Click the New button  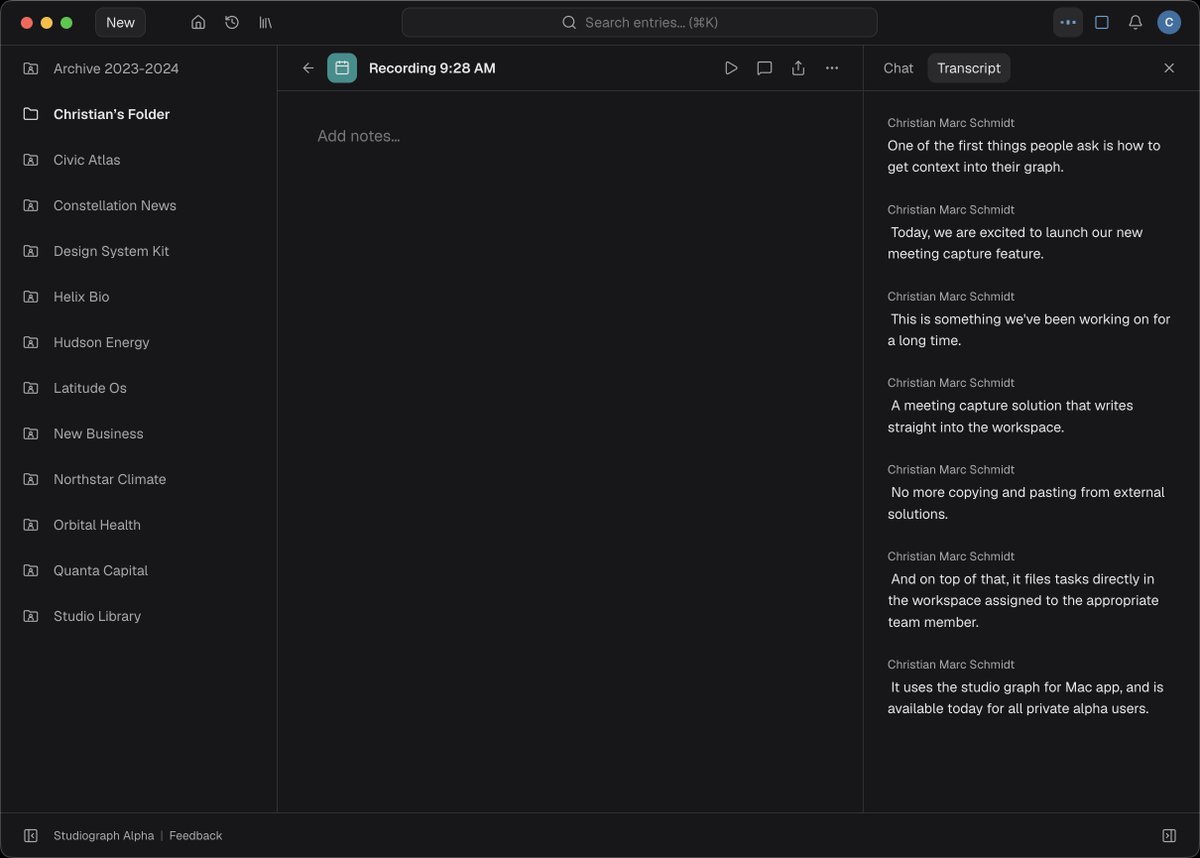pos(120,22)
